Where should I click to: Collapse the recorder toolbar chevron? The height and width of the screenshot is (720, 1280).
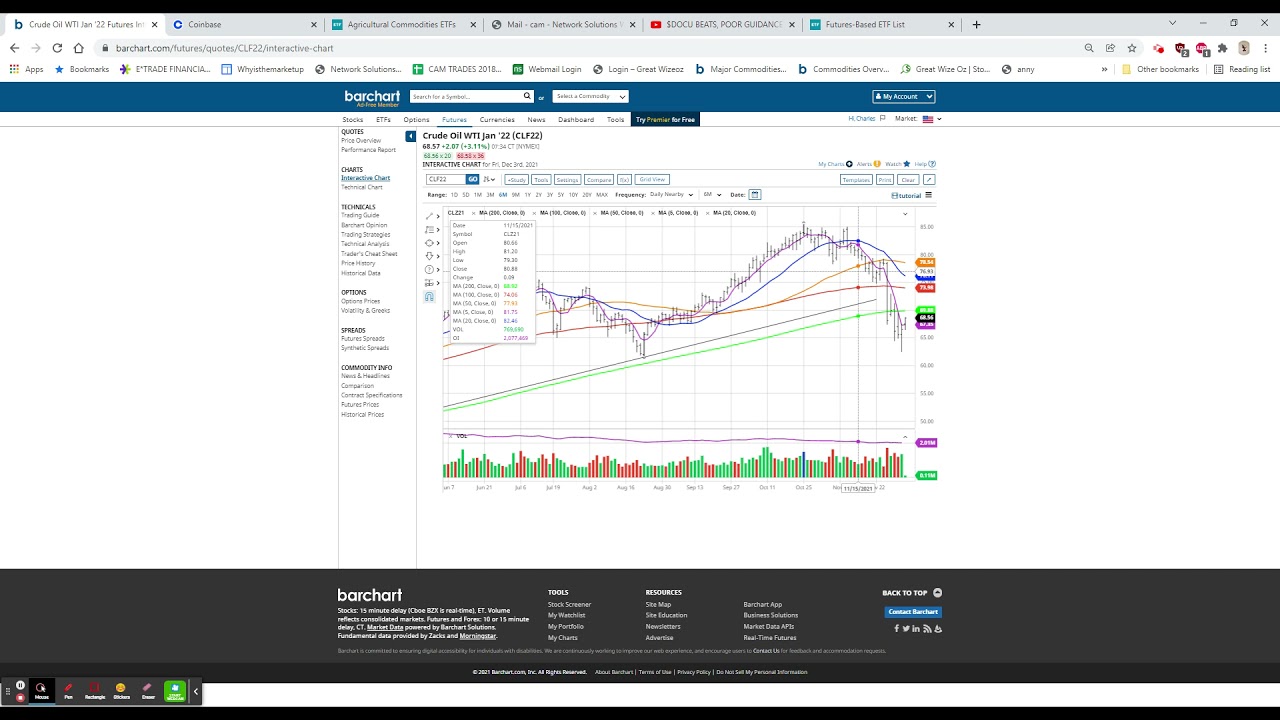(x=196, y=691)
